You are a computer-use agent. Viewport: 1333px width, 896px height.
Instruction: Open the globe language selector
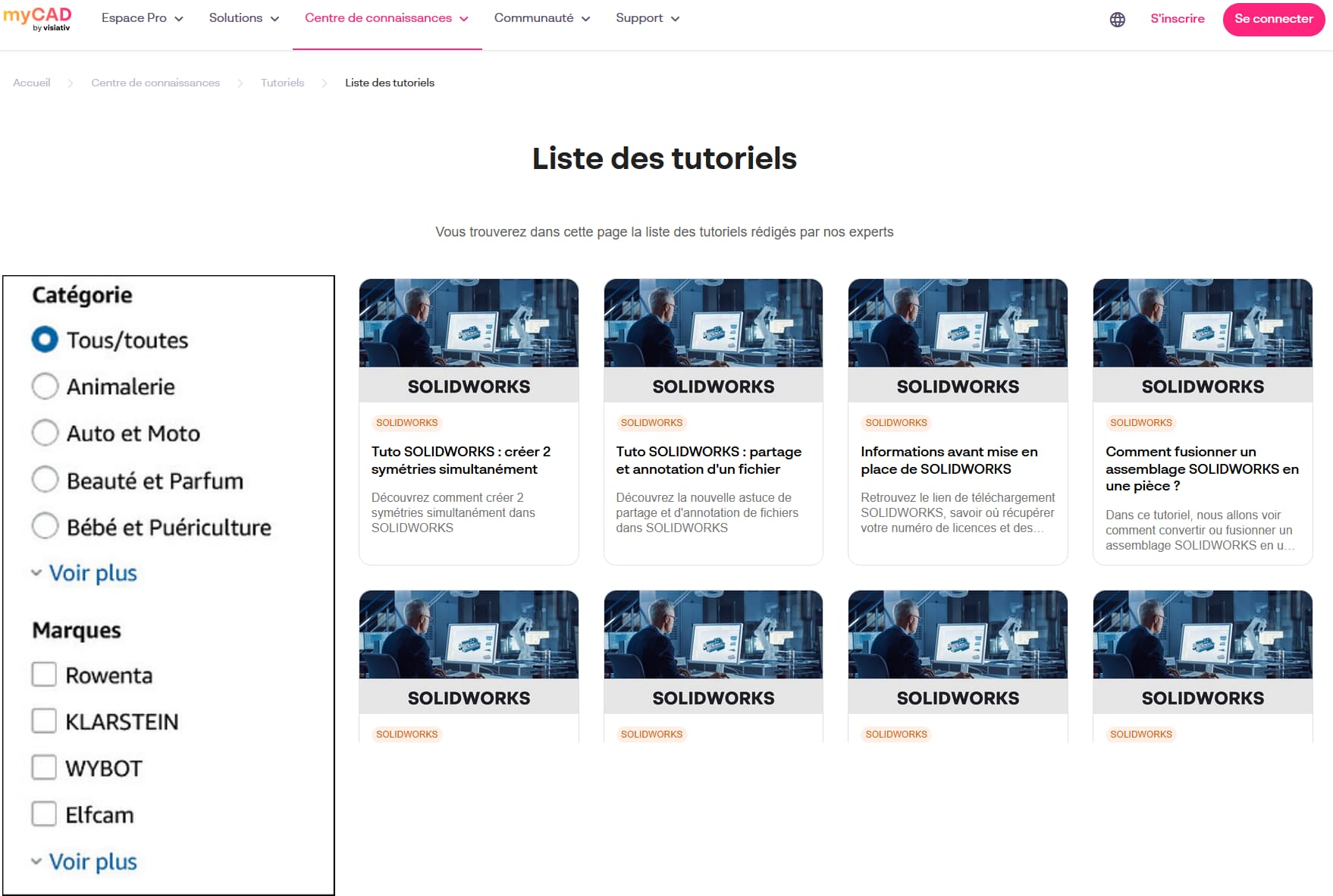[x=1117, y=20]
